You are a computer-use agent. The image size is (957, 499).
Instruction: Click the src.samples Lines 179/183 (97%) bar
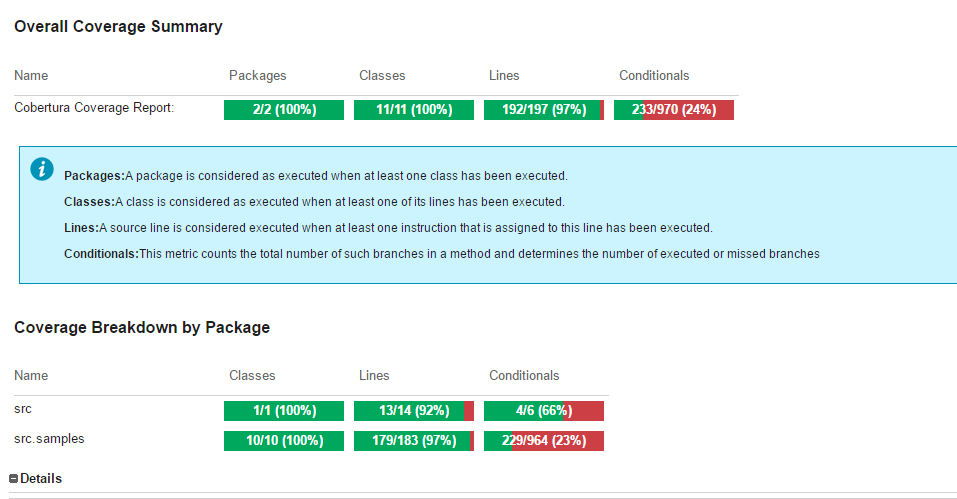413,441
